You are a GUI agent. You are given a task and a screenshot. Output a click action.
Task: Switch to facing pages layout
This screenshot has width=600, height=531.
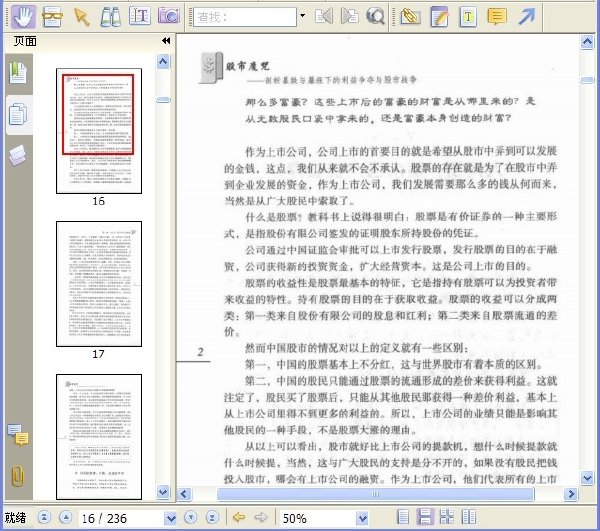[469, 516]
